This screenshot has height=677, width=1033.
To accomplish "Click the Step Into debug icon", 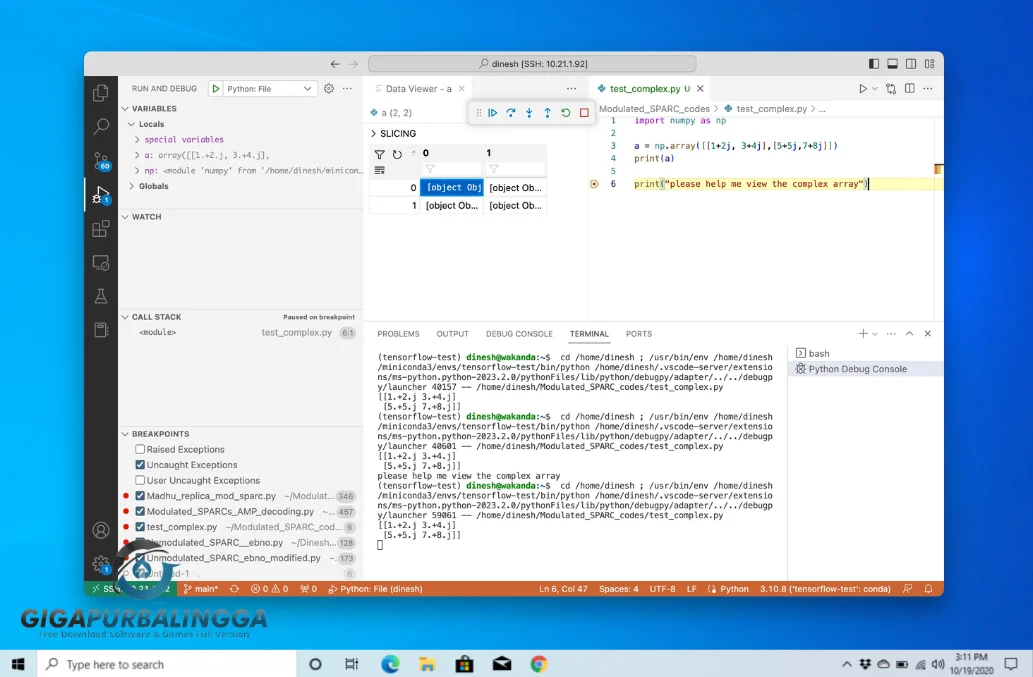I will [x=529, y=112].
